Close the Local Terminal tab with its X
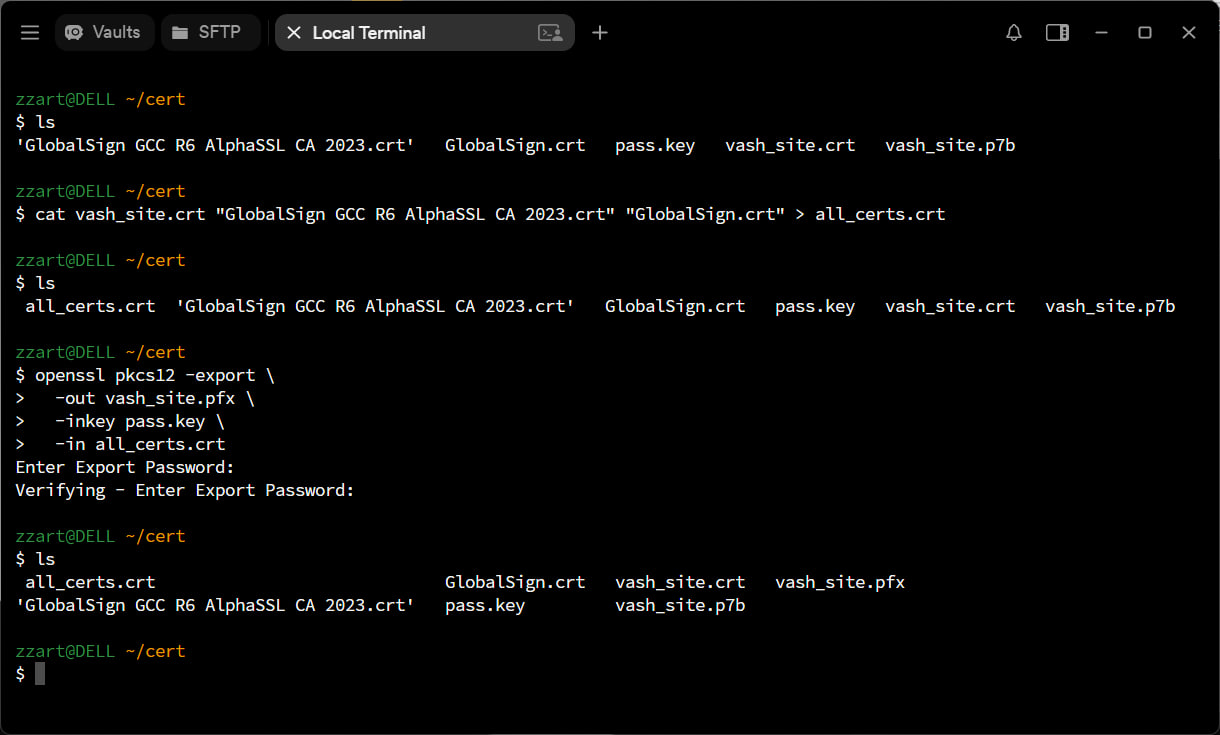This screenshot has width=1220, height=735. [293, 32]
